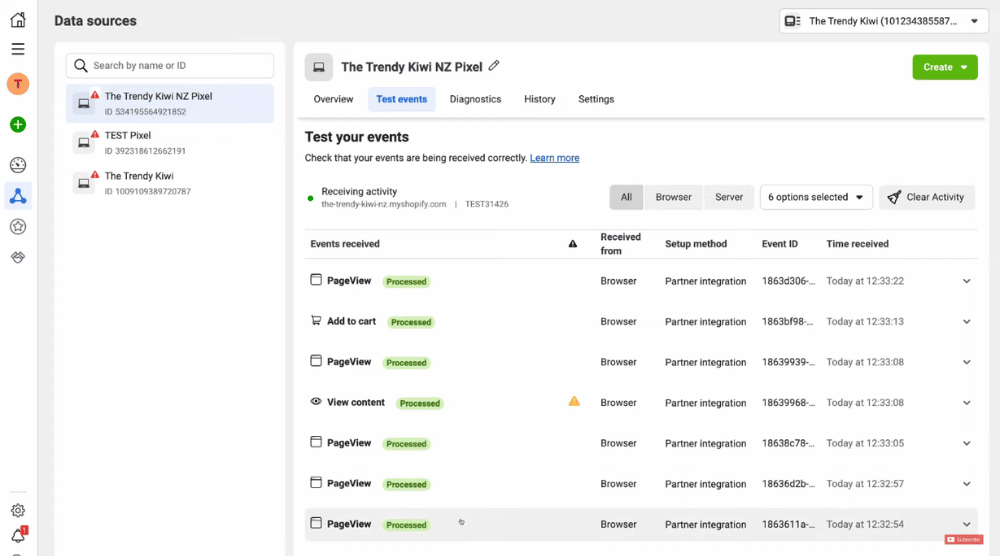Filter events by Server
1000x556 pixels.
pyautogui.click(x=729, y=197)
